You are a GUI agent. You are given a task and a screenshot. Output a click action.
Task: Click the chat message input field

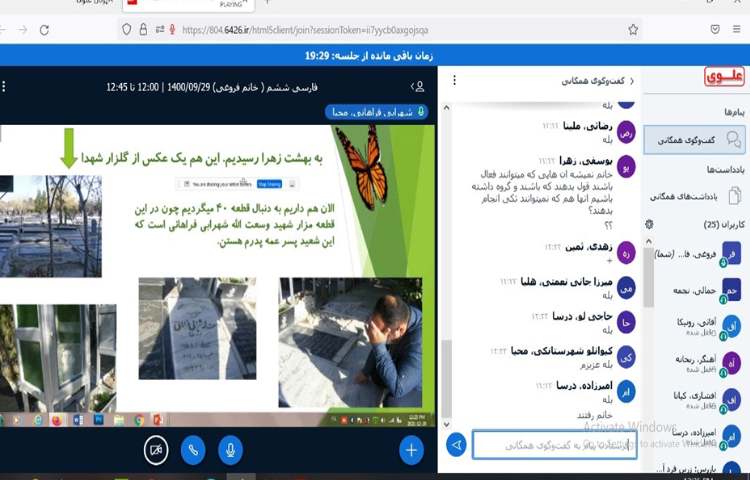pyautogui.click(x=554, y=445)
